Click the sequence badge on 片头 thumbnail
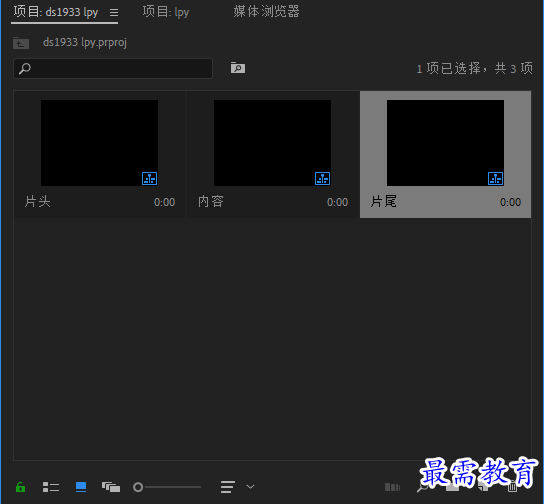 click(150, 178)
